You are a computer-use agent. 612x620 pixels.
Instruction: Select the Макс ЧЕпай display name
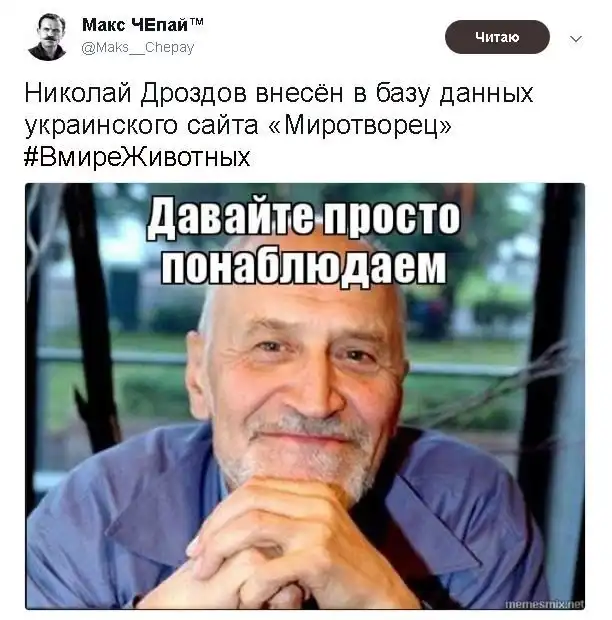pos(135,25)
